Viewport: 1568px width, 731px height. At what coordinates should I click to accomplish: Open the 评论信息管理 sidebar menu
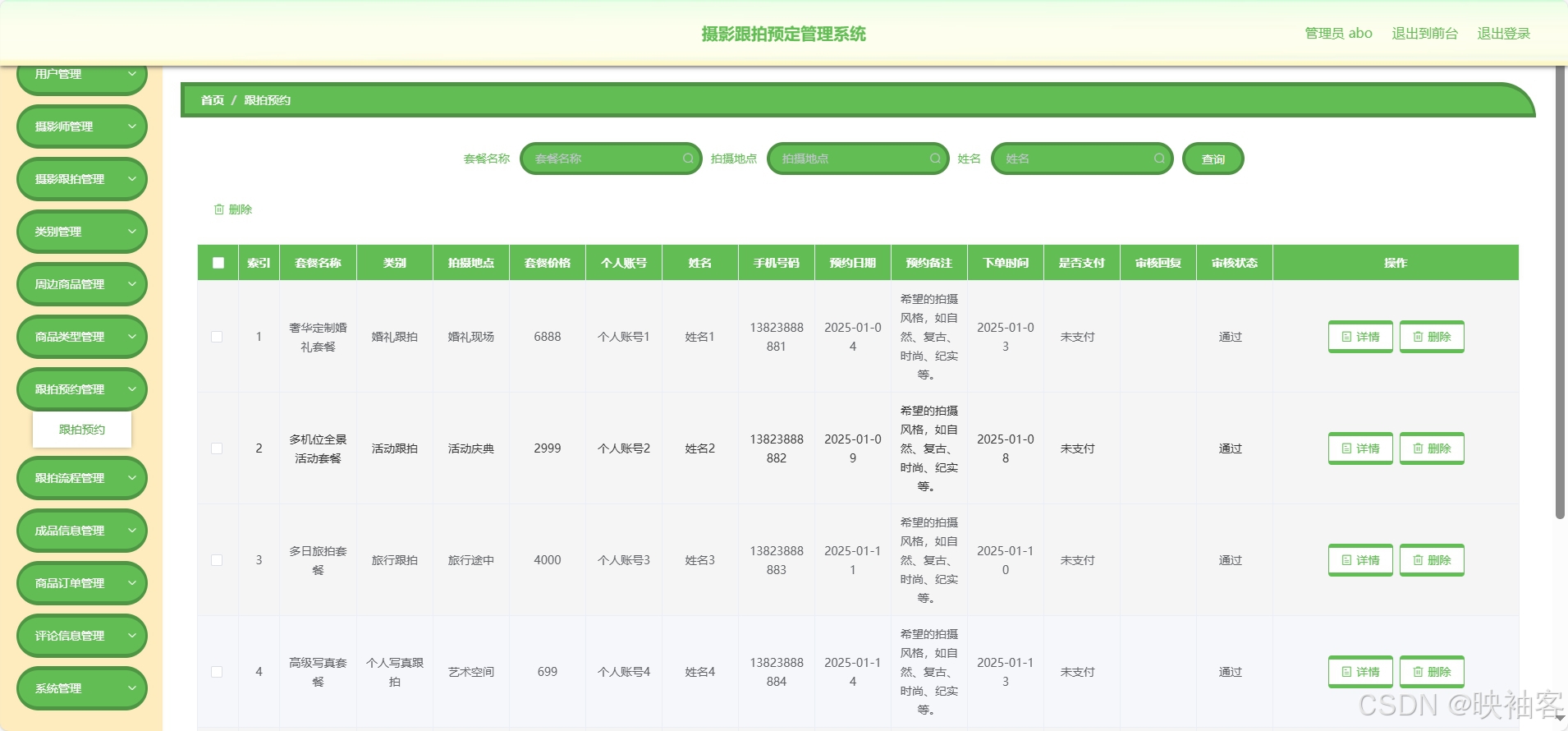tap(82, 636)
